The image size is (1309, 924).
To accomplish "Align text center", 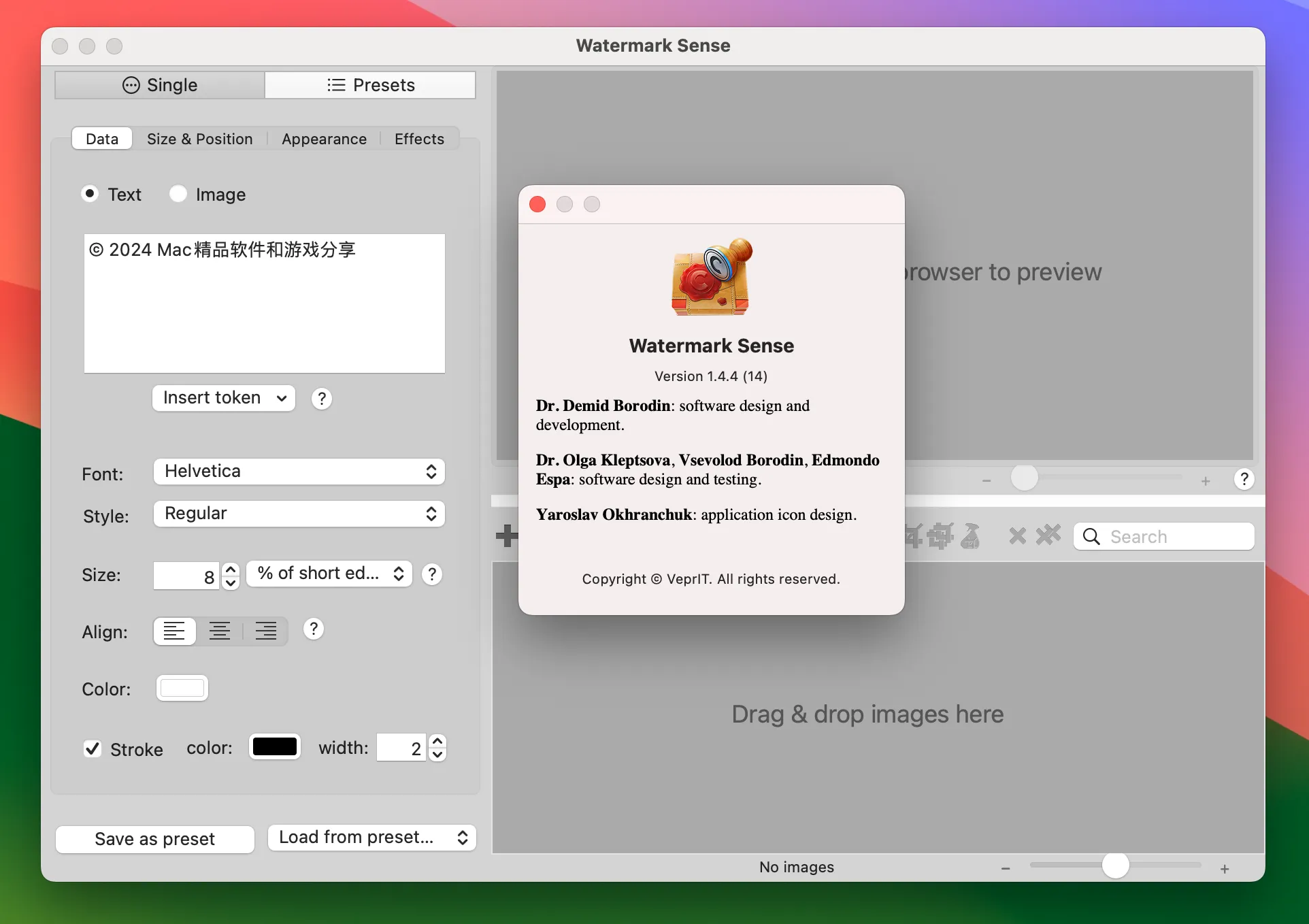I will click(219, 631).
